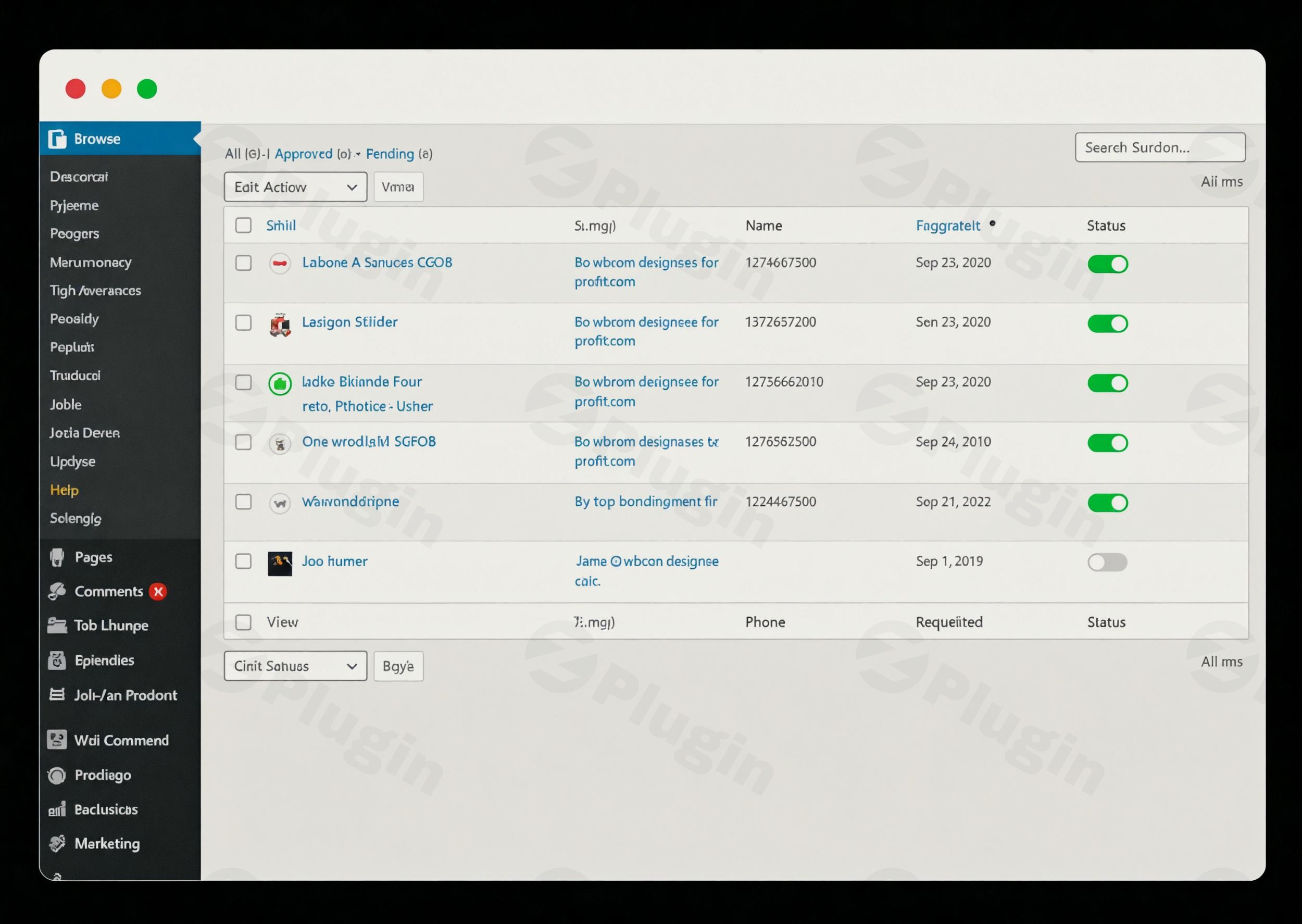Disable status toggle for One wrodlaM SGFOB
Image resolution: width=1302 pixels, height=924 pixels.
point(1107,443)
